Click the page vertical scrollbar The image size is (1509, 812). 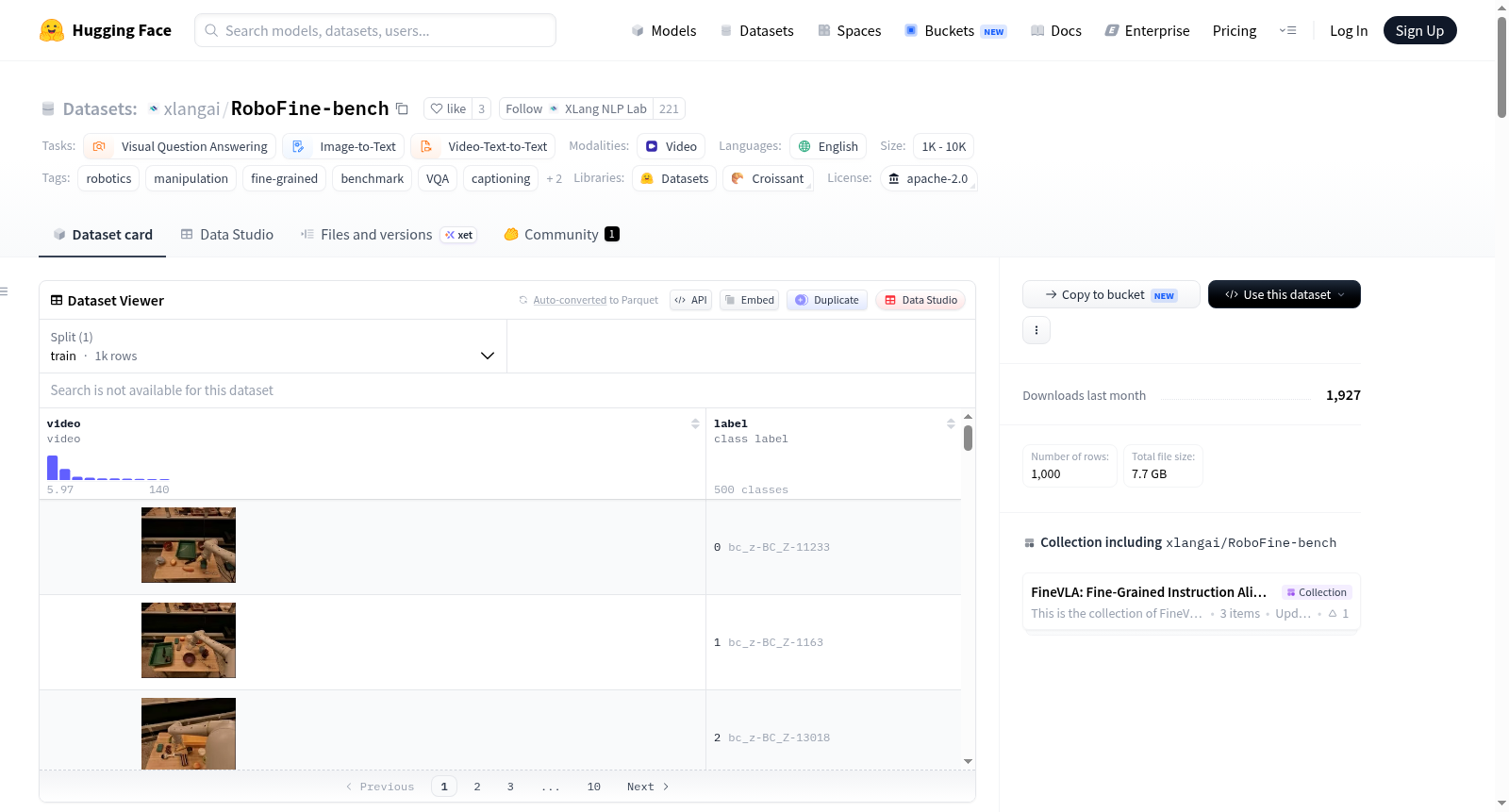(x=1501, y=66)
